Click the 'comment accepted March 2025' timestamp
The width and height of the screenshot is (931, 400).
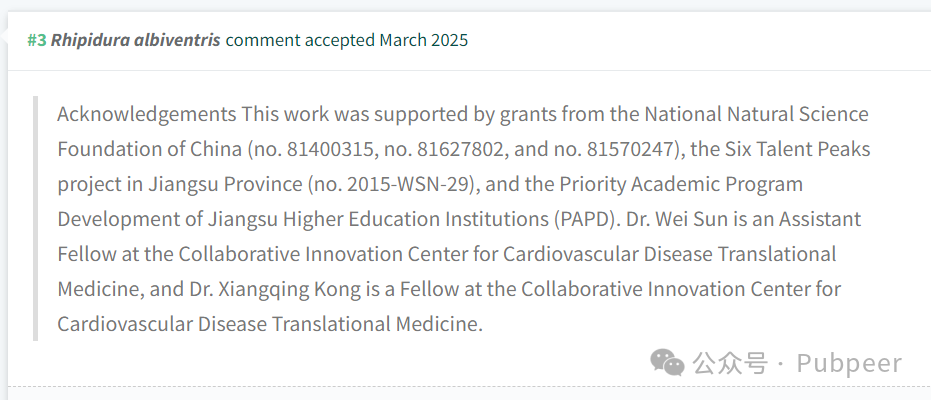pyautogui.click(x=347, y=40)
